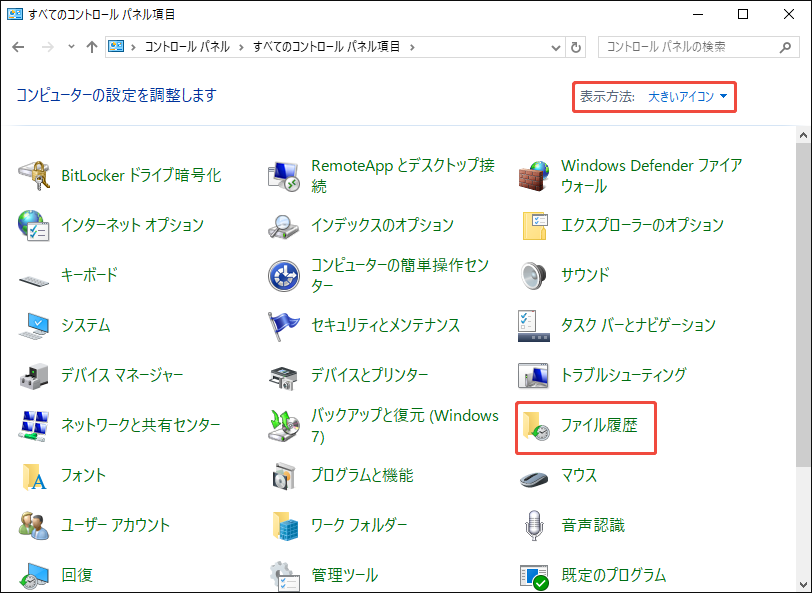Image resolution: width=812 pixels, height=593 pixels.
Task: Open the ワーク フォルダー icon
Action: tap(285, 526)
